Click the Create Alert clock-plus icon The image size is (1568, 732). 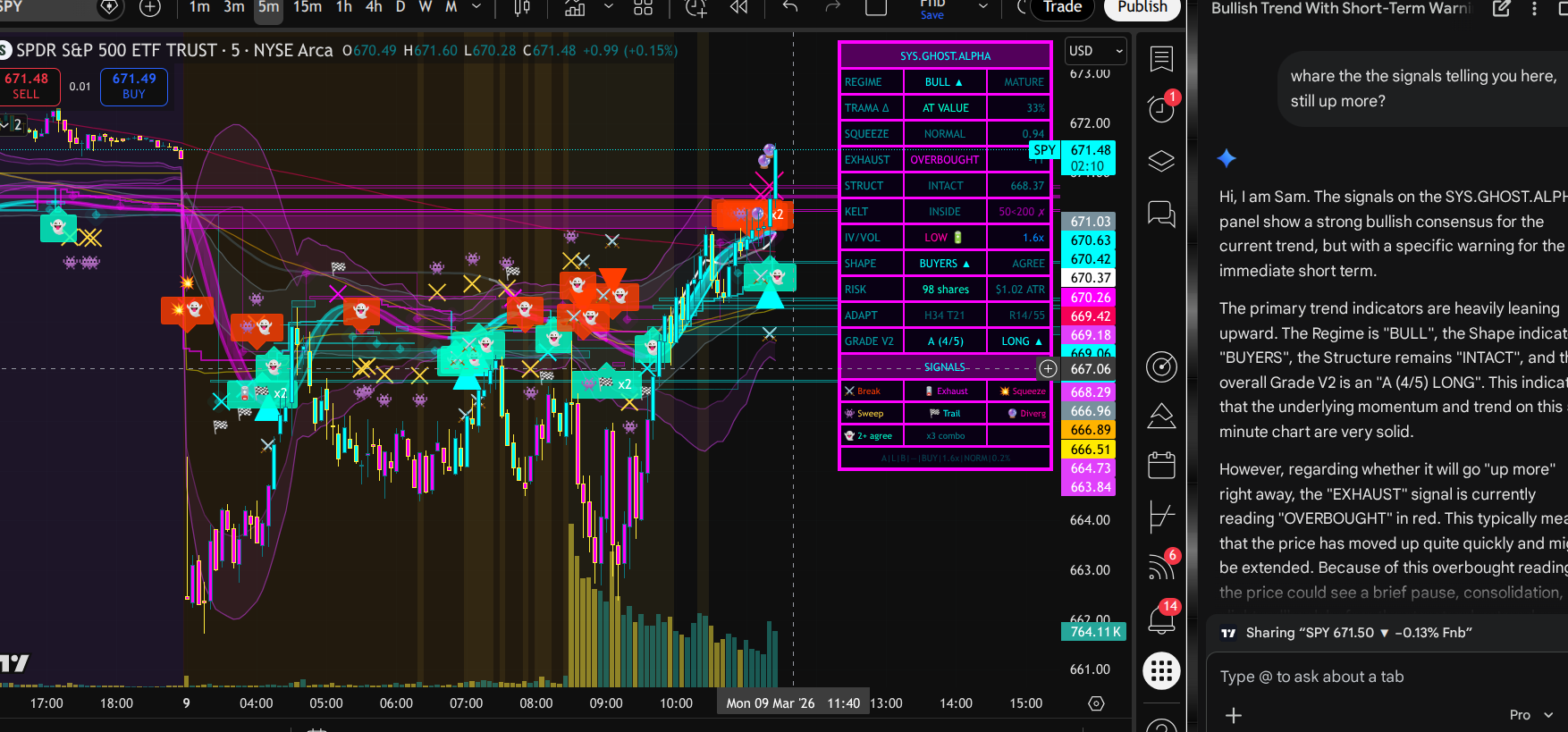[x=695, y=7]
